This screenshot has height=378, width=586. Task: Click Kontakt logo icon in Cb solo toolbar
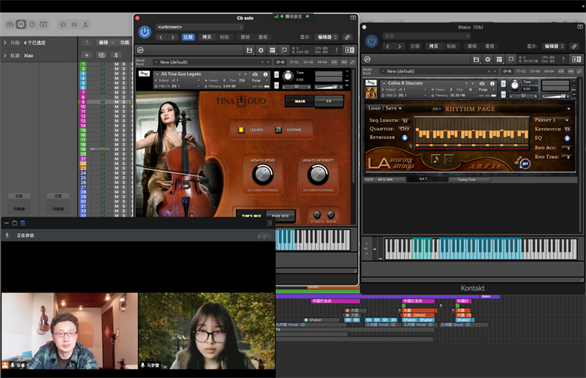point(141,50)
